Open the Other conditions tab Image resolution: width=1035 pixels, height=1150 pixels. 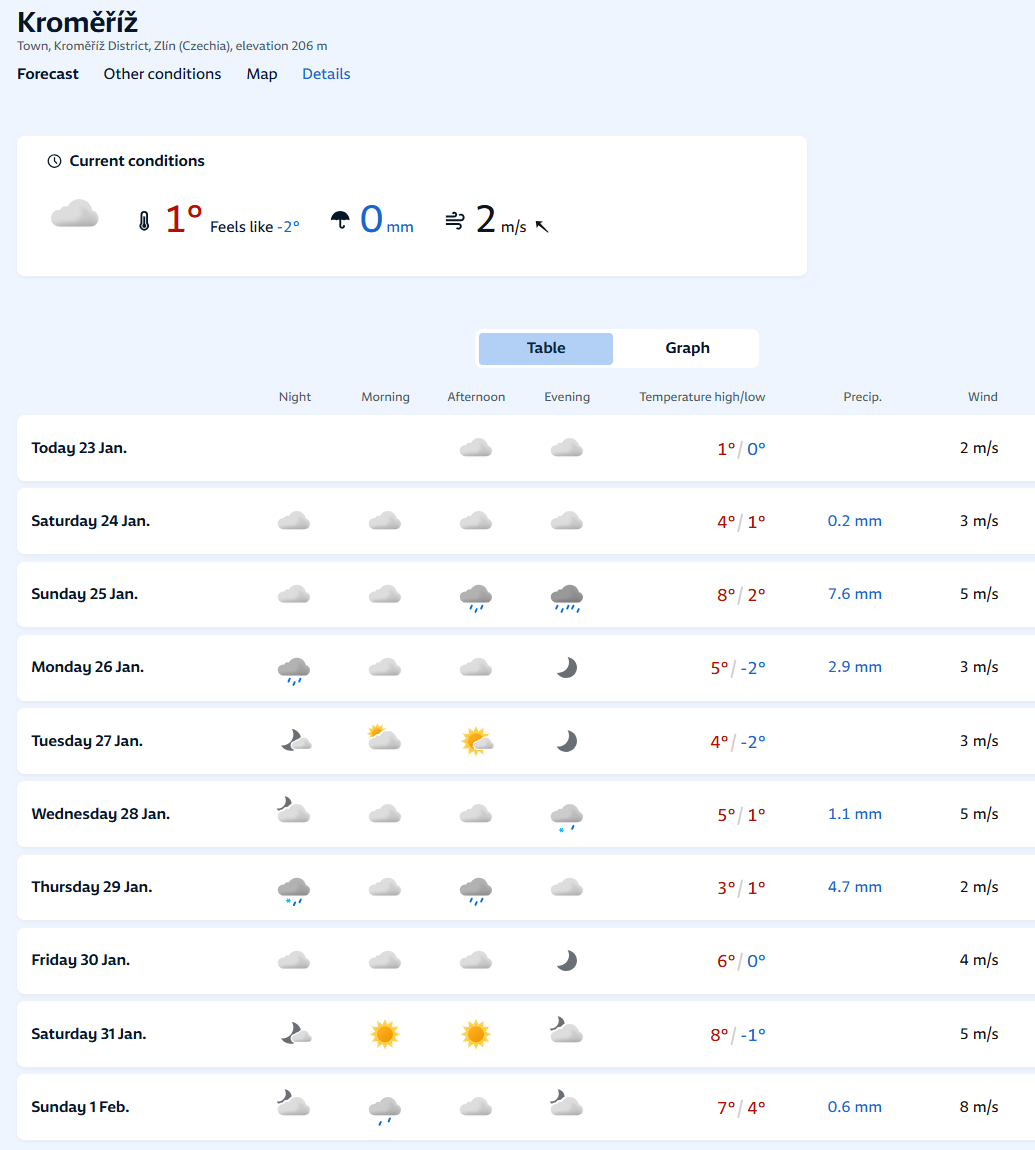[162, 74]
